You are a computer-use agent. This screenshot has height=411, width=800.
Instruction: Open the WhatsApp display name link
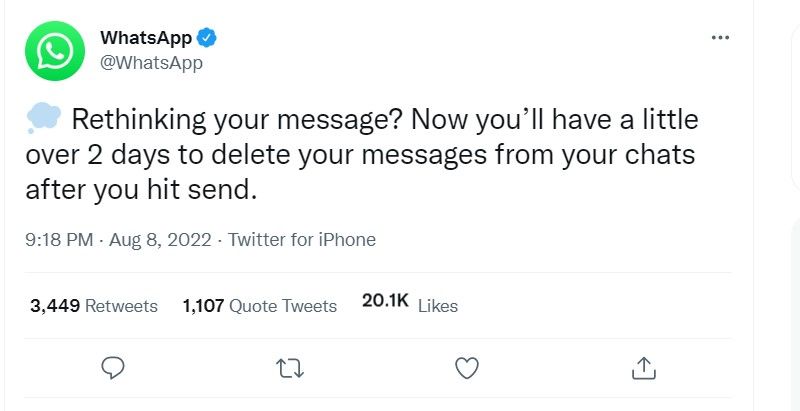coord(146,39)
